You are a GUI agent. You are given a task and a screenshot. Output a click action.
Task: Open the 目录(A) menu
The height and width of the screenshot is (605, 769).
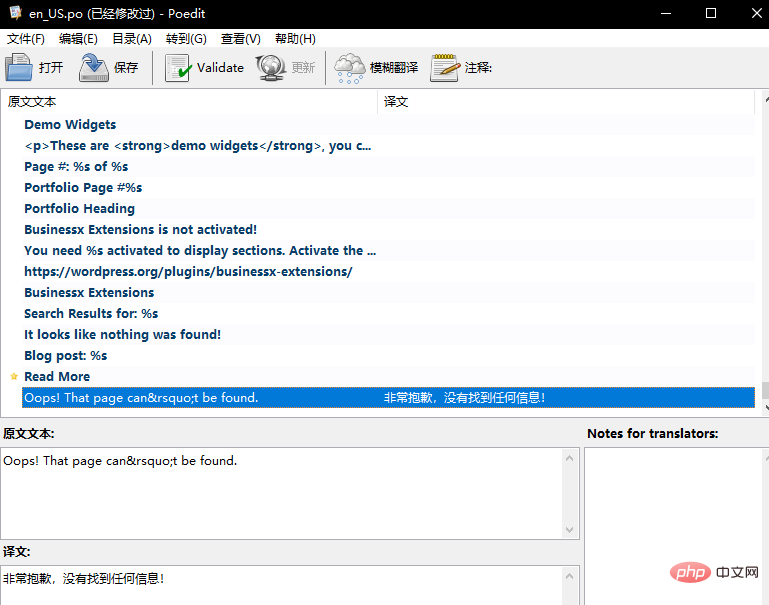(132, 39)
